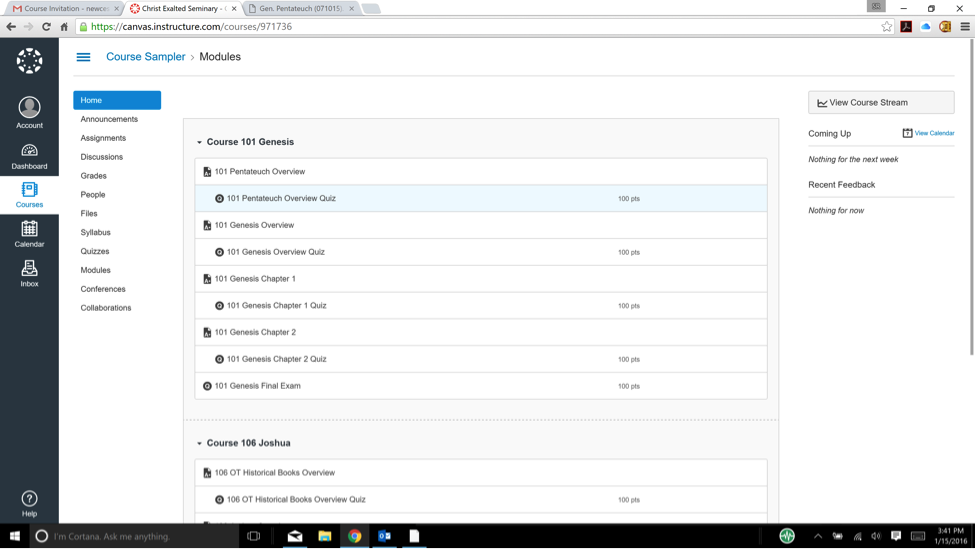Open the Chrome menu icon

pyautogui.click(x=965, y=27)
